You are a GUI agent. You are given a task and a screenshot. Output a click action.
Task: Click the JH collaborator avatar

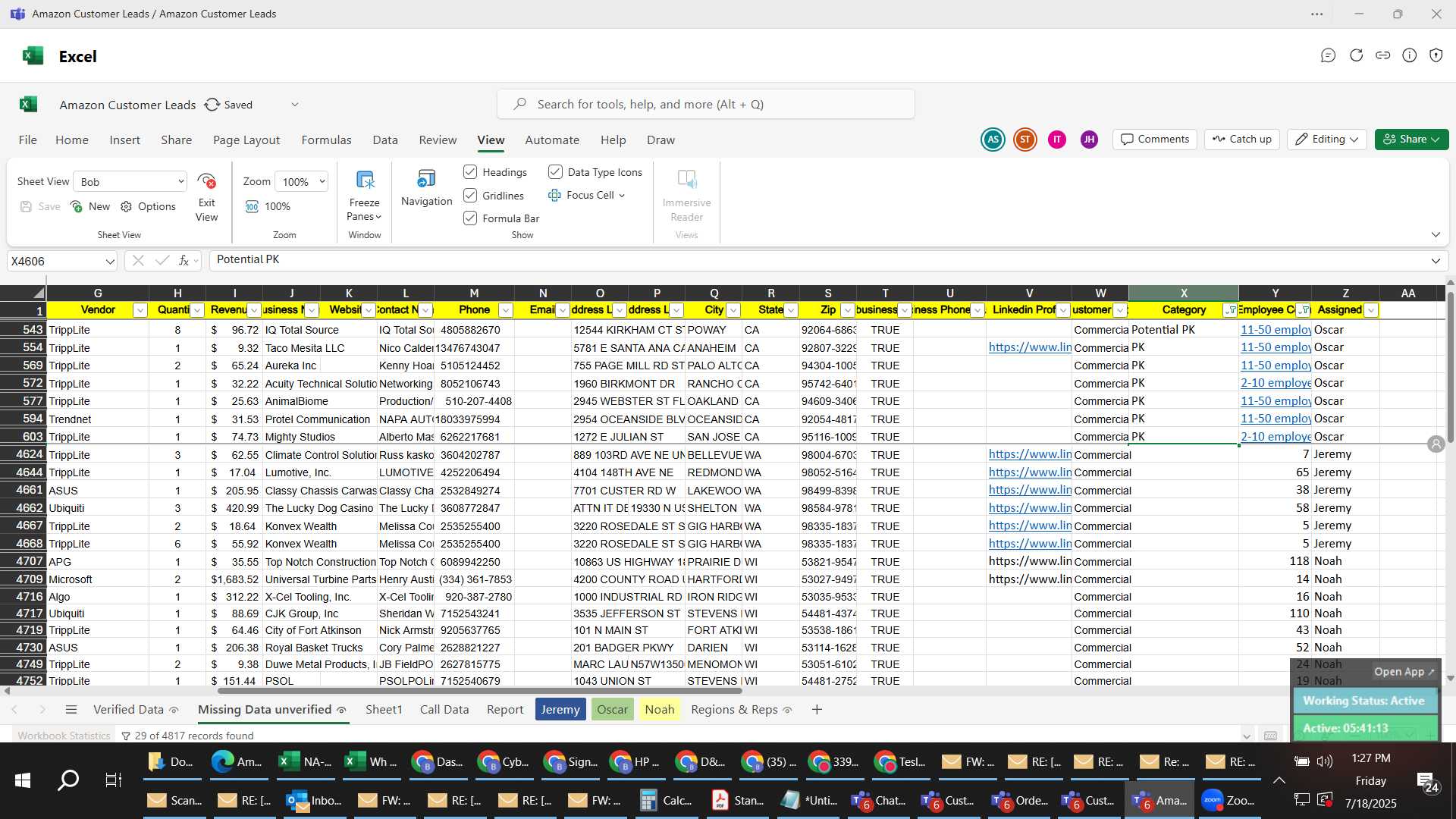[x=1089, y=140]
